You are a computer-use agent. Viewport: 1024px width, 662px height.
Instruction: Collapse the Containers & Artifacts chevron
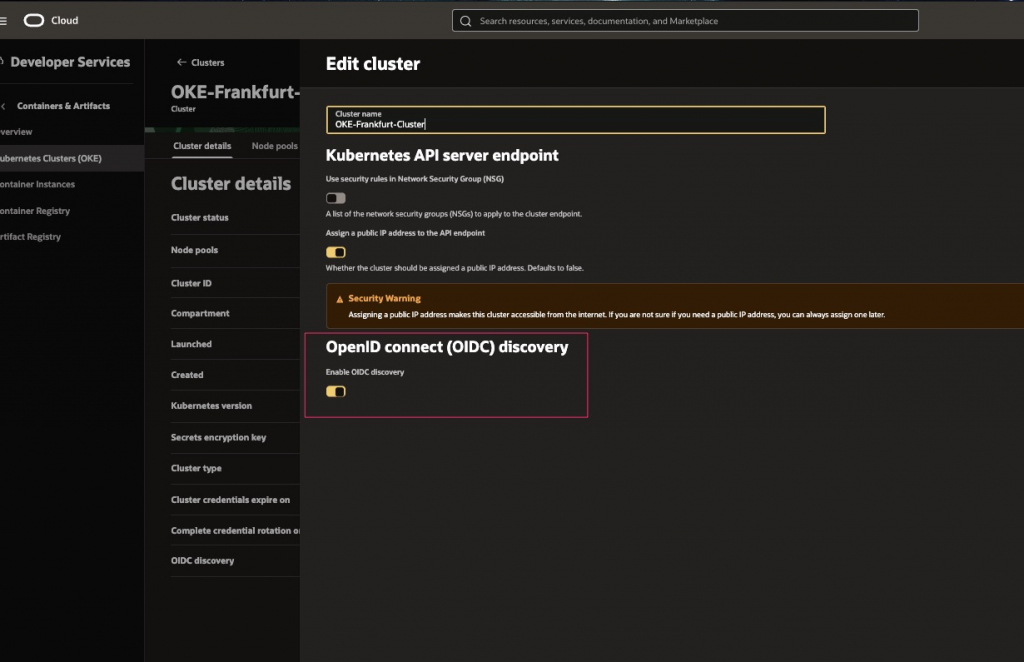(3, 106)
